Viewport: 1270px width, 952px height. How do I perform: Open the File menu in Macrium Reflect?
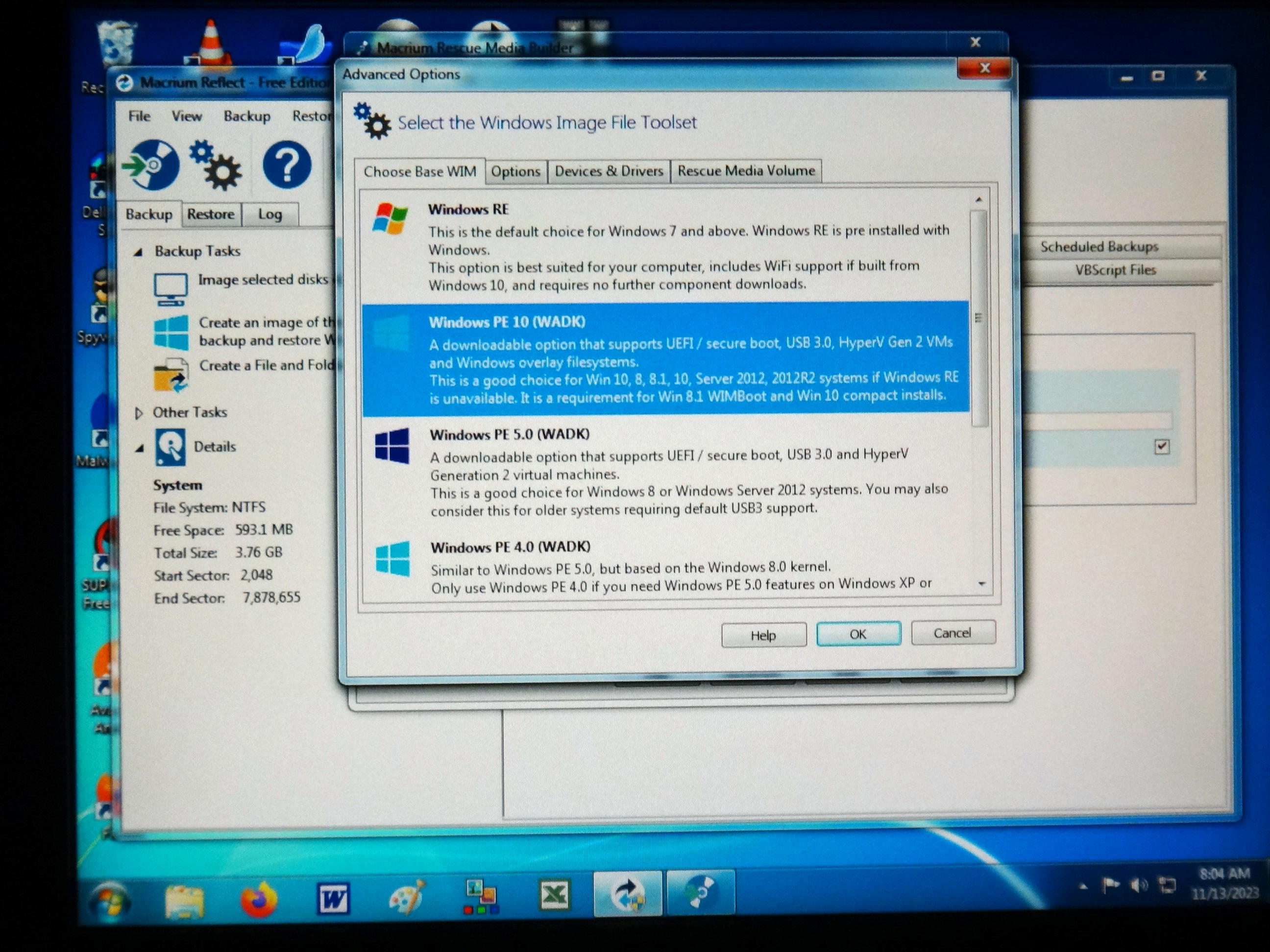click(x=139, y=116)
